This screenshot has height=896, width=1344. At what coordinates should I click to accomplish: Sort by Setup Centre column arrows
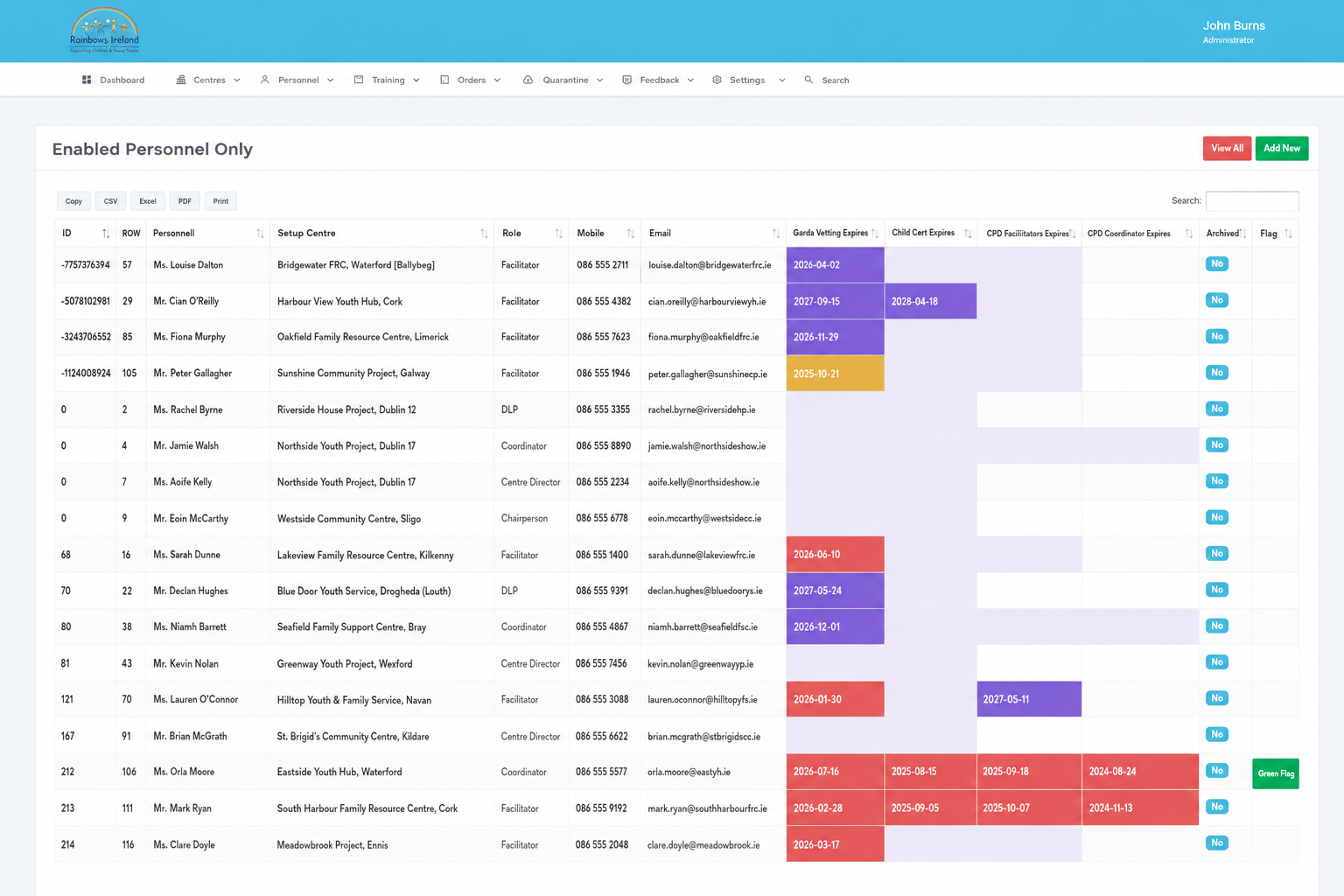[x=484, y=234]
